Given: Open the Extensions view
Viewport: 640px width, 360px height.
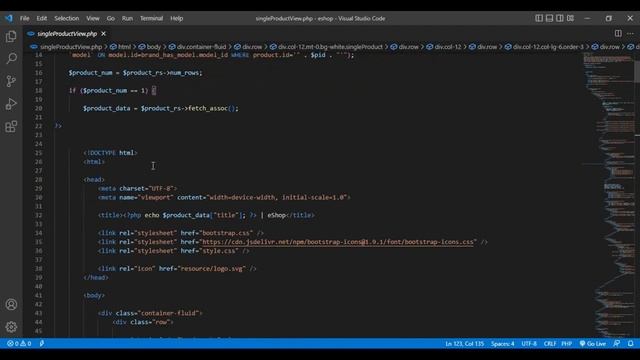Looking at the screenshot, I should click(x=11, y=127).
